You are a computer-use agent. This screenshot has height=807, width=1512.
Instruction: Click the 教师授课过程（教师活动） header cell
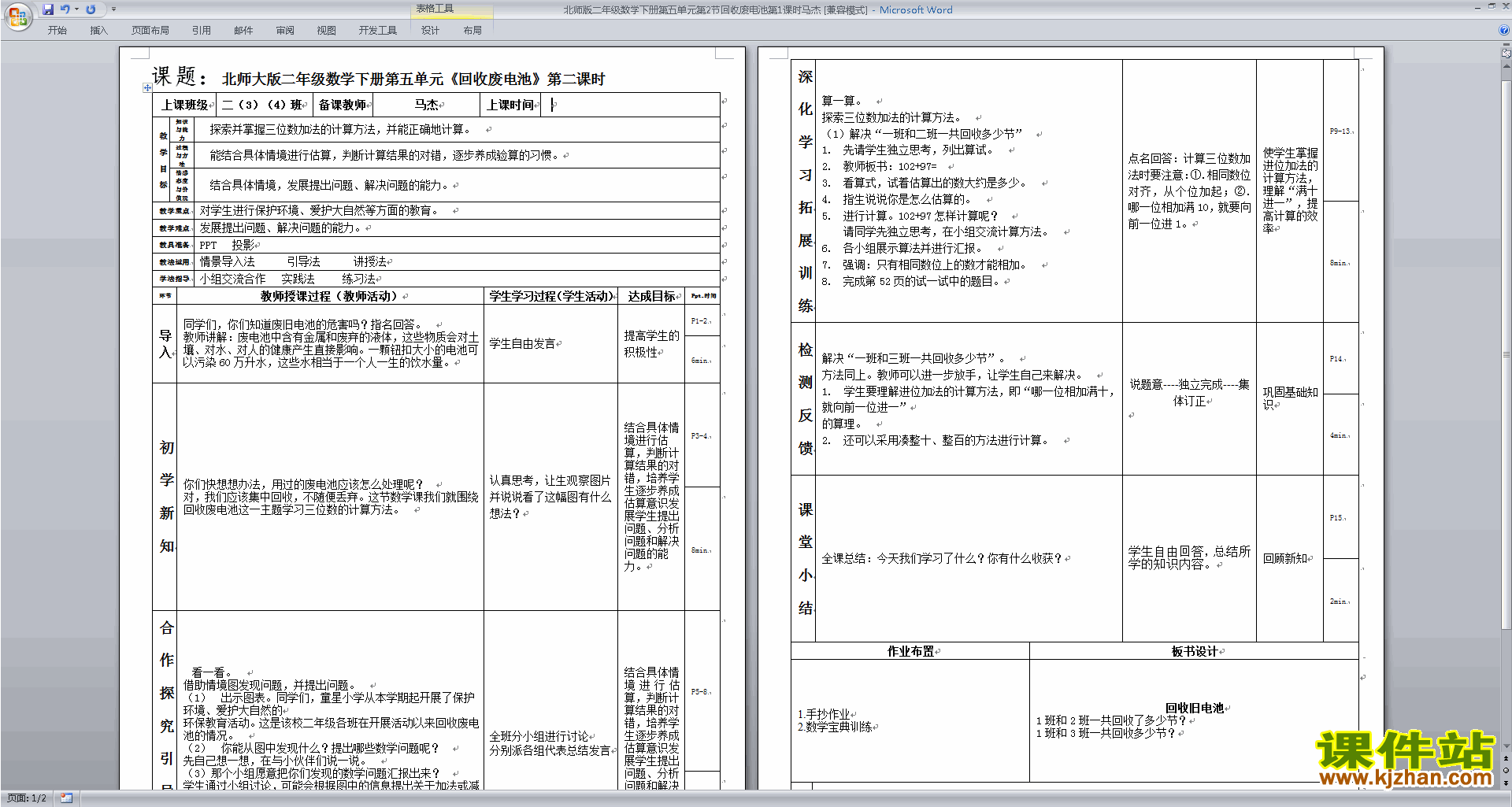pos(330,296)
